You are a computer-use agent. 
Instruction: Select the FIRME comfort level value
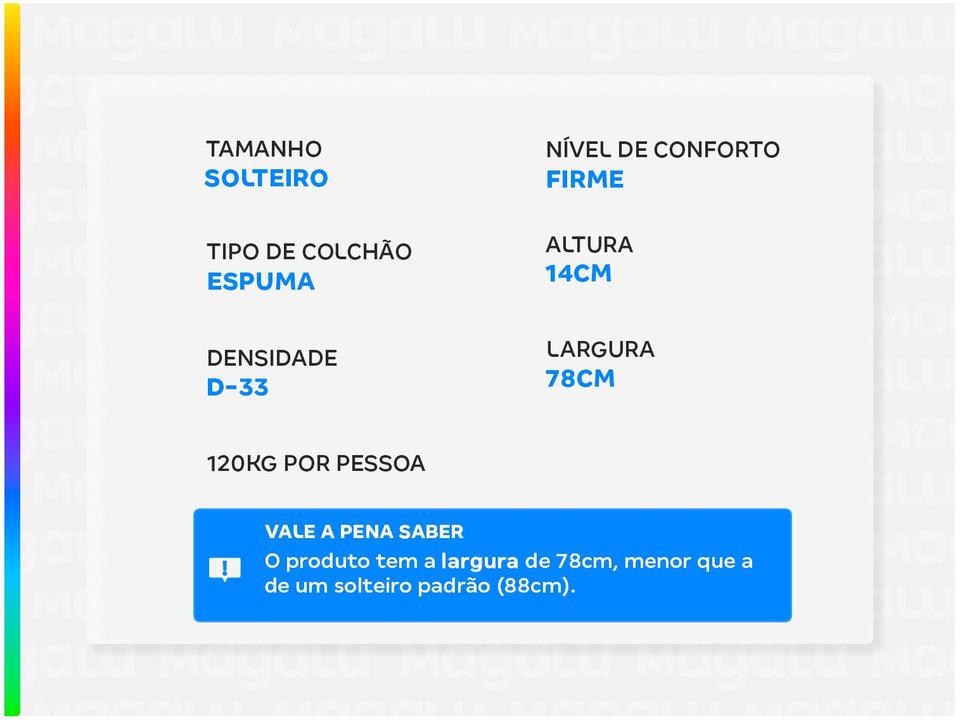584,180
